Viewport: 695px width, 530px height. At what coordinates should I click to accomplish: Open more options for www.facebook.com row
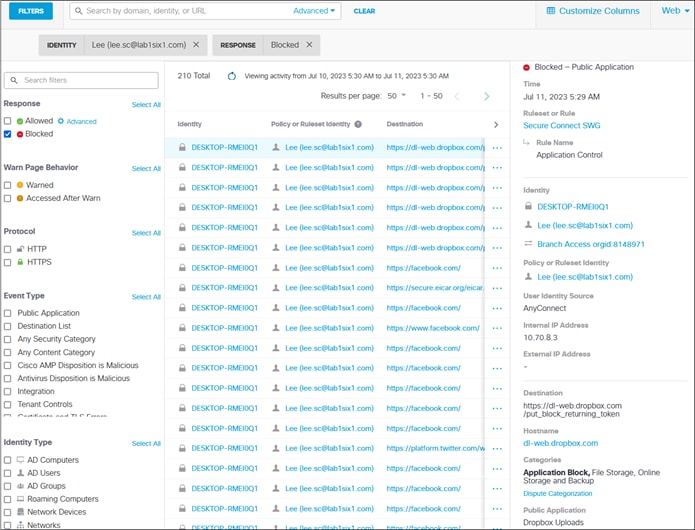coord(497,328)
